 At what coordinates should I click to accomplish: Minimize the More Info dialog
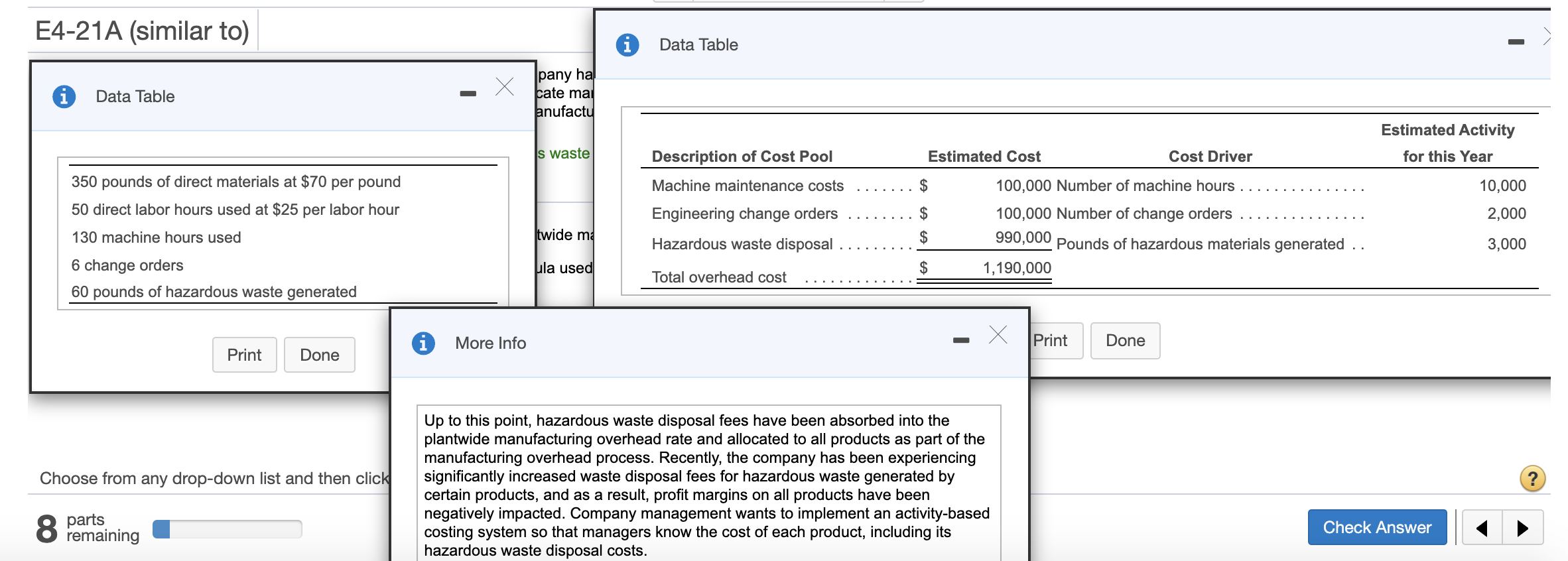pyautogui.click(x=961, y=340)
